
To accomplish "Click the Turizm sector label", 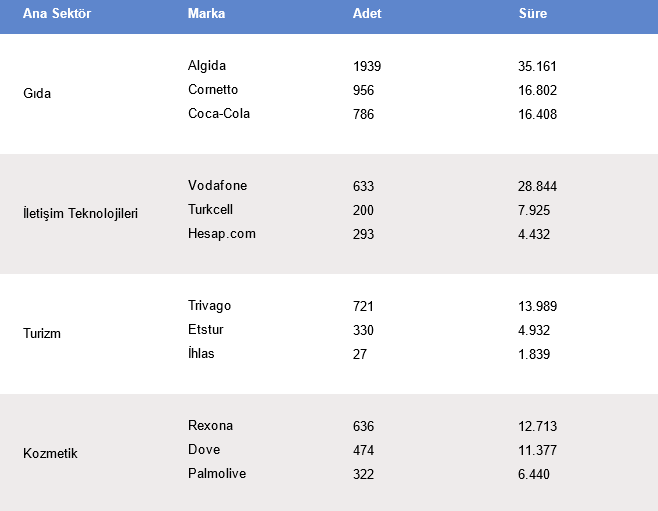I will coord(42,334).
